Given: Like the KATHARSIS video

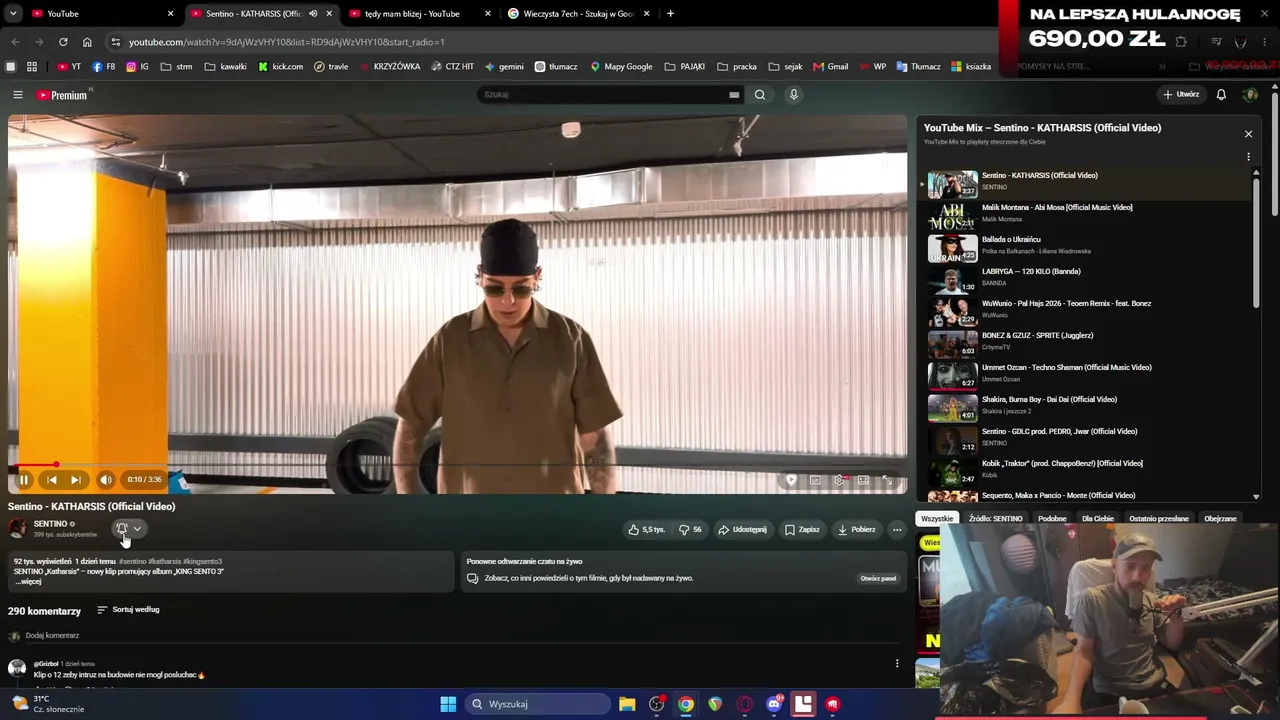Looking at the screenshot, I should pyautogui.click(x=646, y=529).
